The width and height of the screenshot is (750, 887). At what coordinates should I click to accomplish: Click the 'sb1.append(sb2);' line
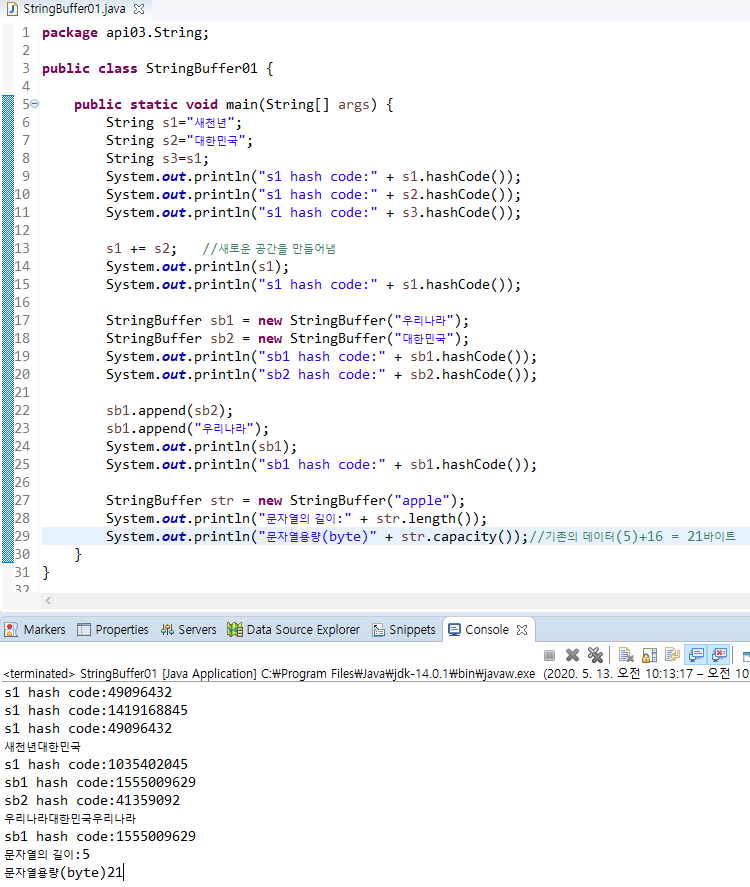[169, 411]
